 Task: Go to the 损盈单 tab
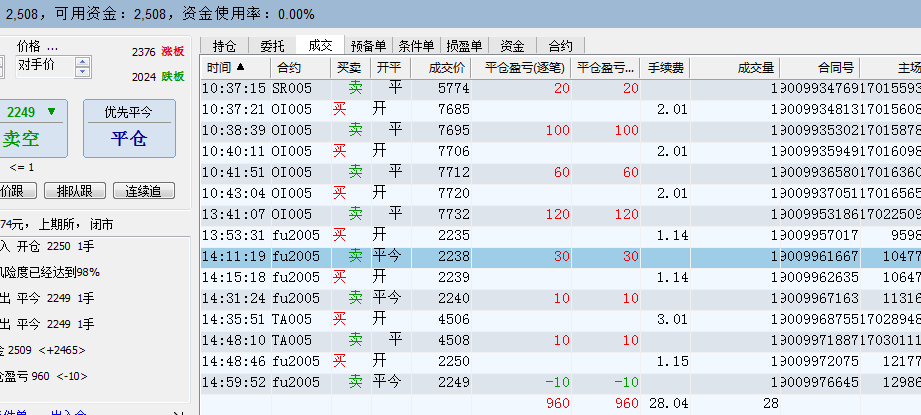(x=464, y=45)
